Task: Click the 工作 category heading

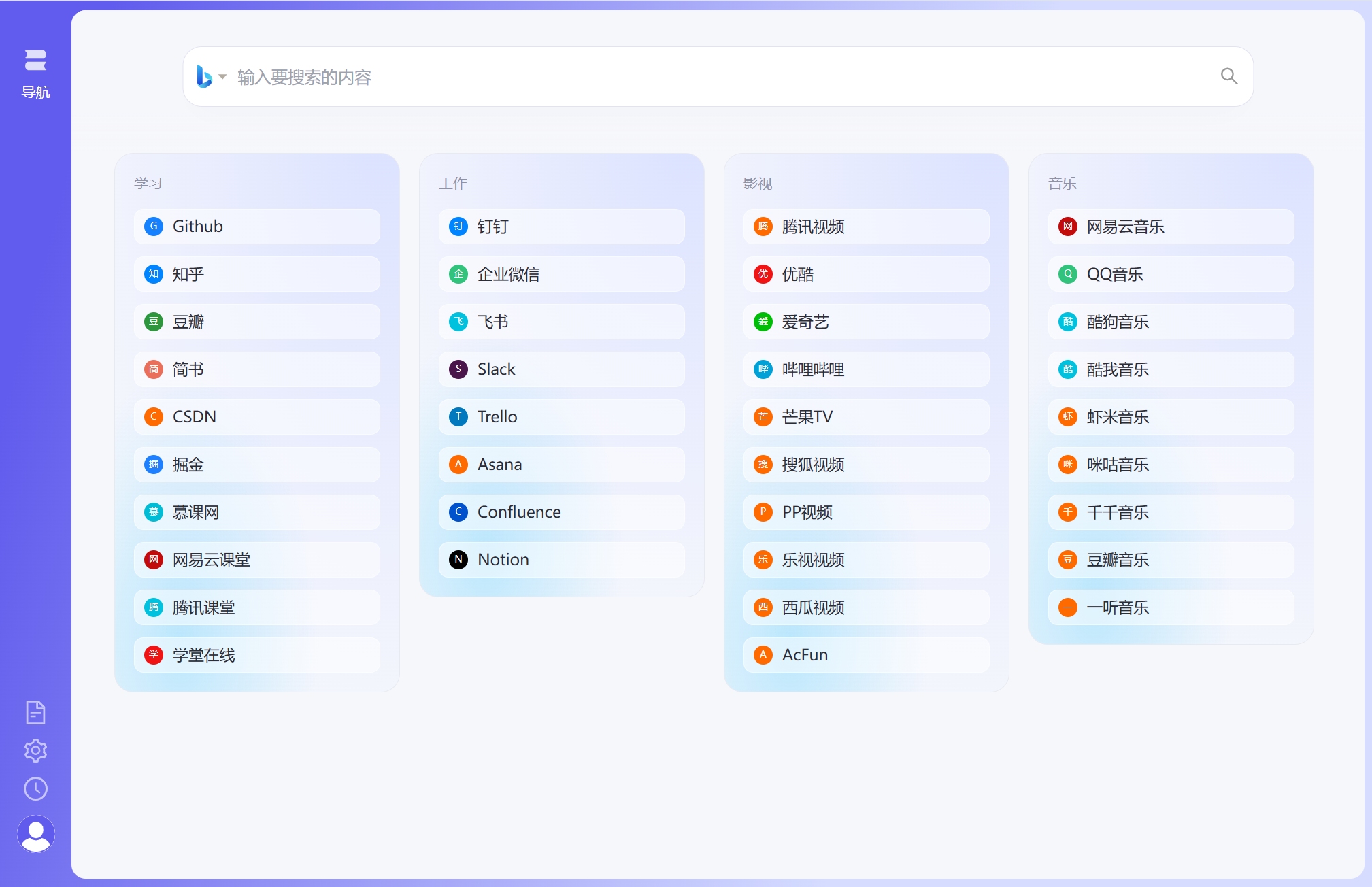Action: pos(453,183)
